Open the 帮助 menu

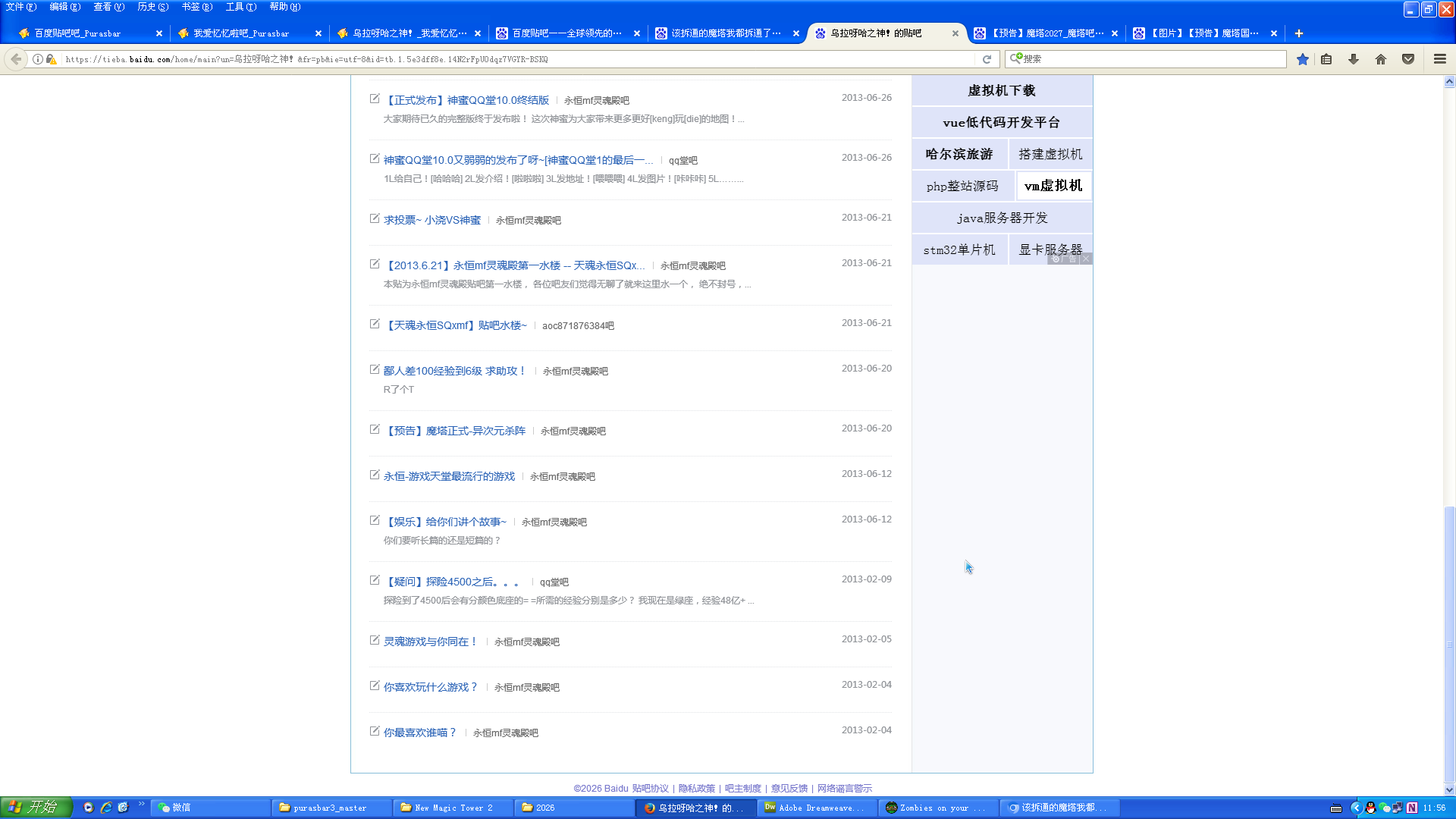(x=284, y=7)
